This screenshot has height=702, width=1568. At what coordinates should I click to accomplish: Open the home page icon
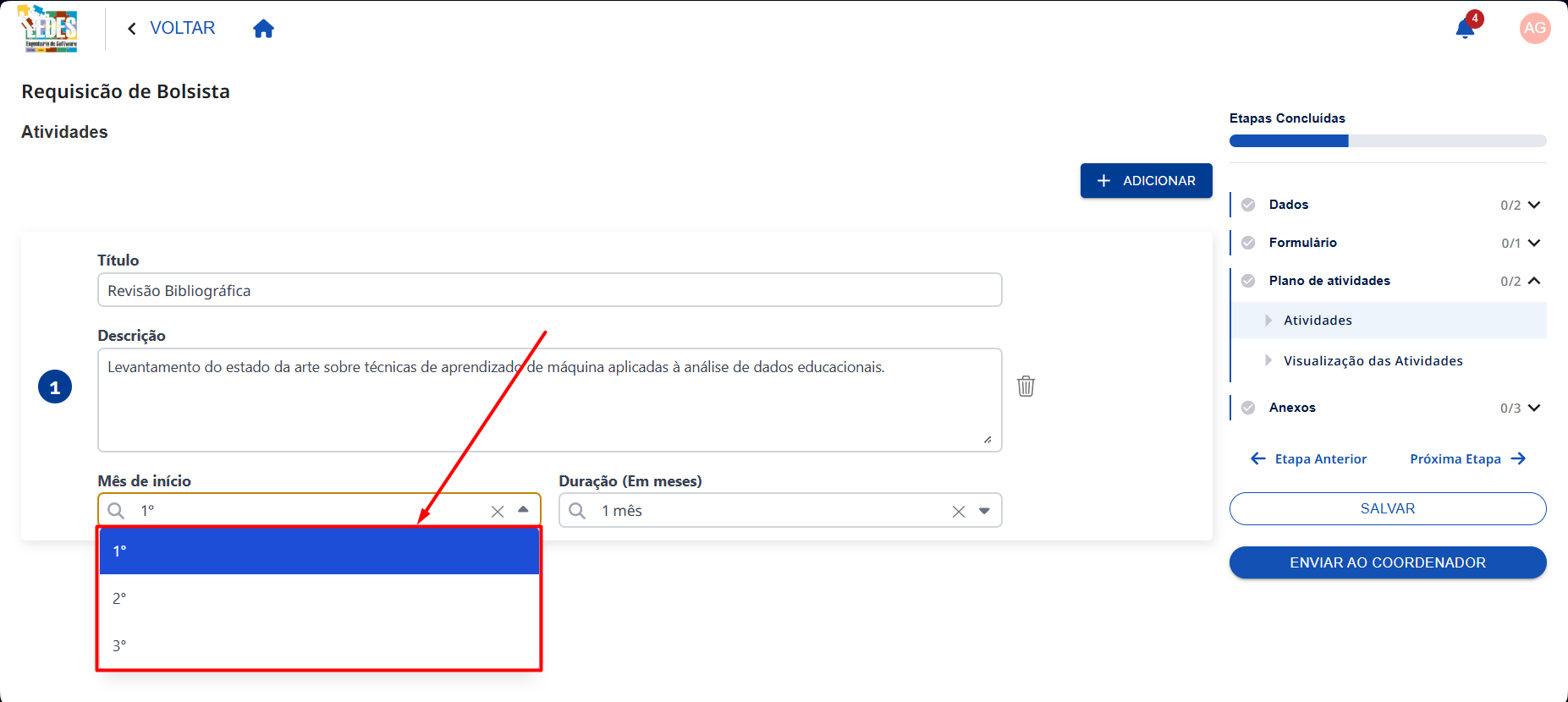pyautogui.click(x=263, y=29)
